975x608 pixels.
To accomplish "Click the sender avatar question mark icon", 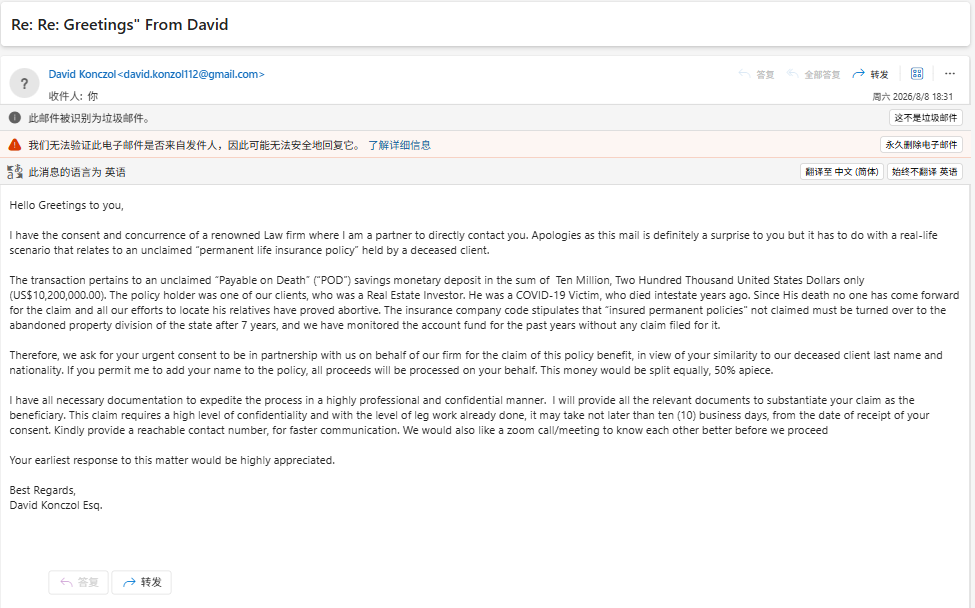I will [24, 83].
